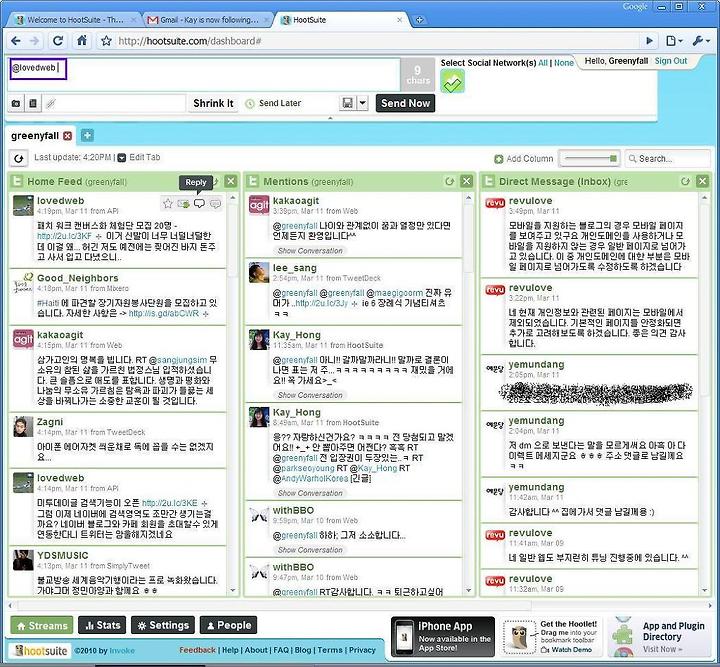Click the #Haiti hashtag
This screenshot has height=667, width=720.
pyautogui.click(x=48, y=303)
